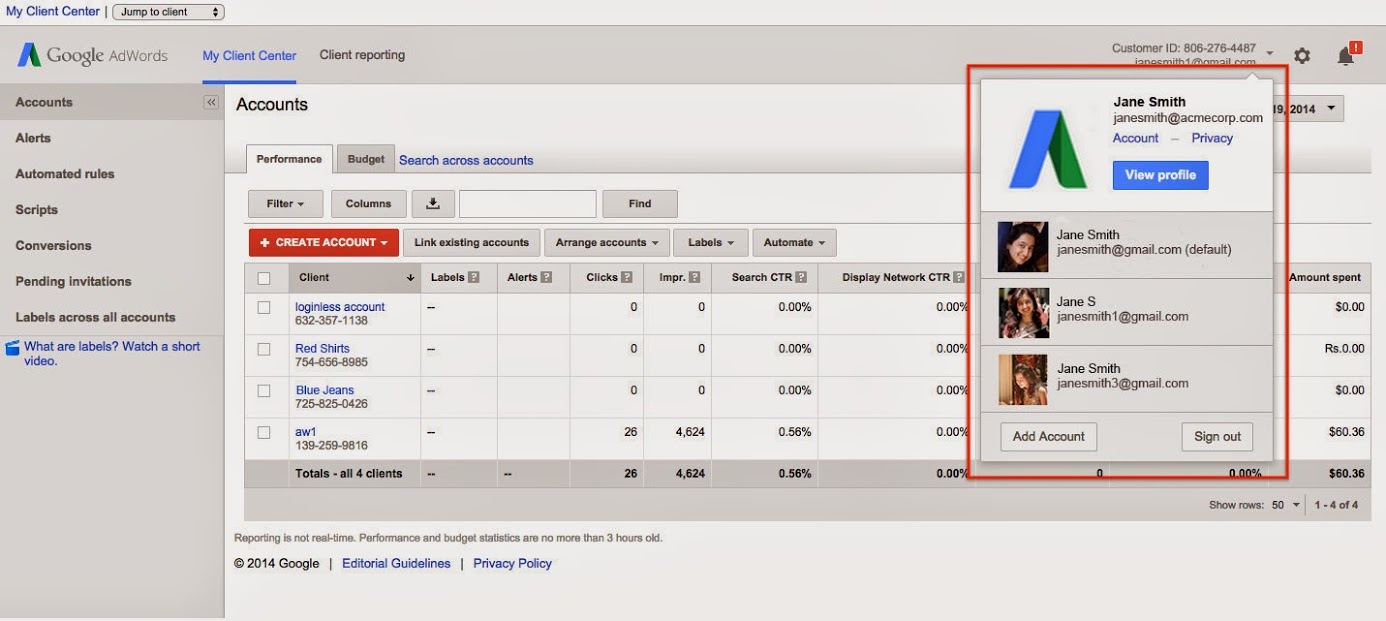Image resolution: width=1386 pixels, height=621 pixels.
Task: Select the janesmith3@gmail.com account thumbnail
Action: pyautogui.click(x=1023, y=379)
